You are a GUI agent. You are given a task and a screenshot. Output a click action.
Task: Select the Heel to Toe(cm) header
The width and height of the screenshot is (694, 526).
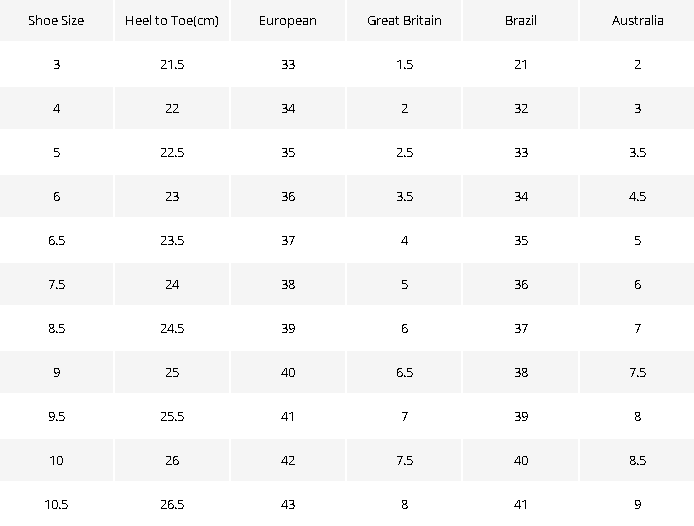tap(172, 20)
